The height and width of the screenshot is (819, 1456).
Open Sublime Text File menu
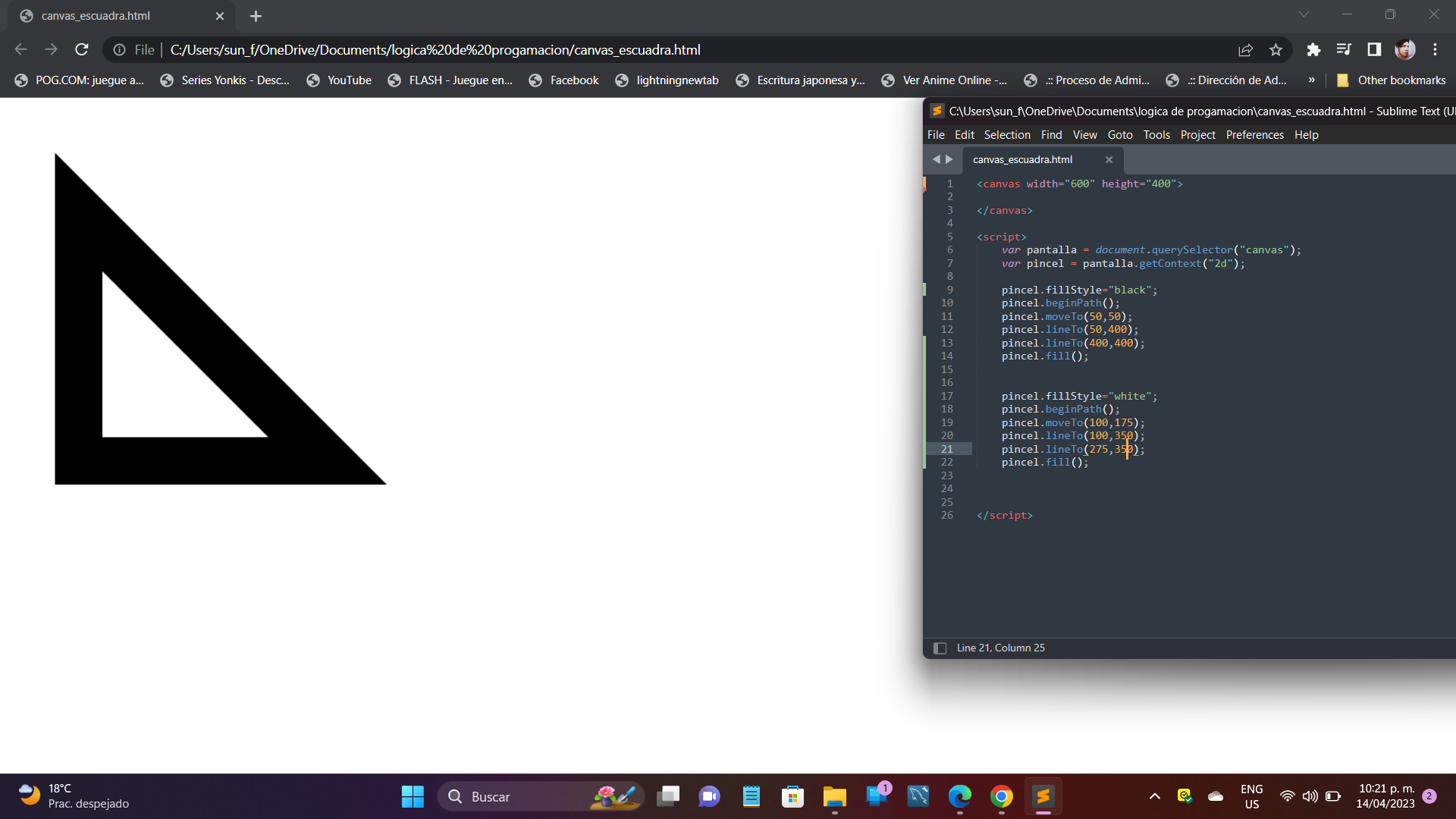coord(936,135)
